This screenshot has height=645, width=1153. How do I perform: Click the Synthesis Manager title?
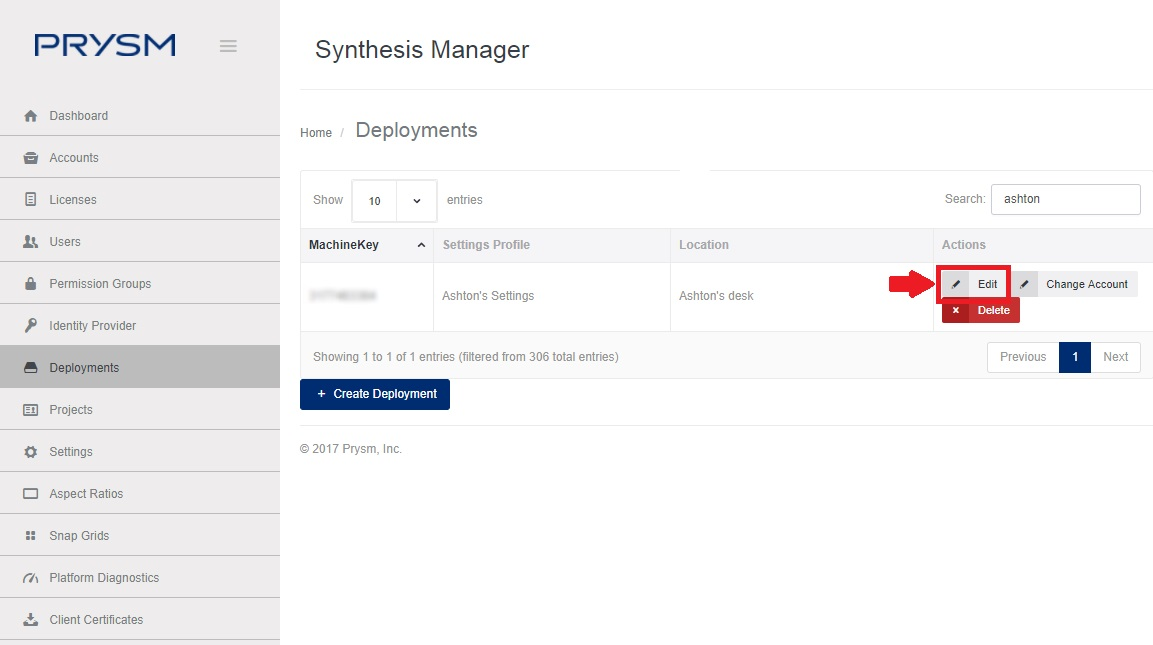(422, 49)
